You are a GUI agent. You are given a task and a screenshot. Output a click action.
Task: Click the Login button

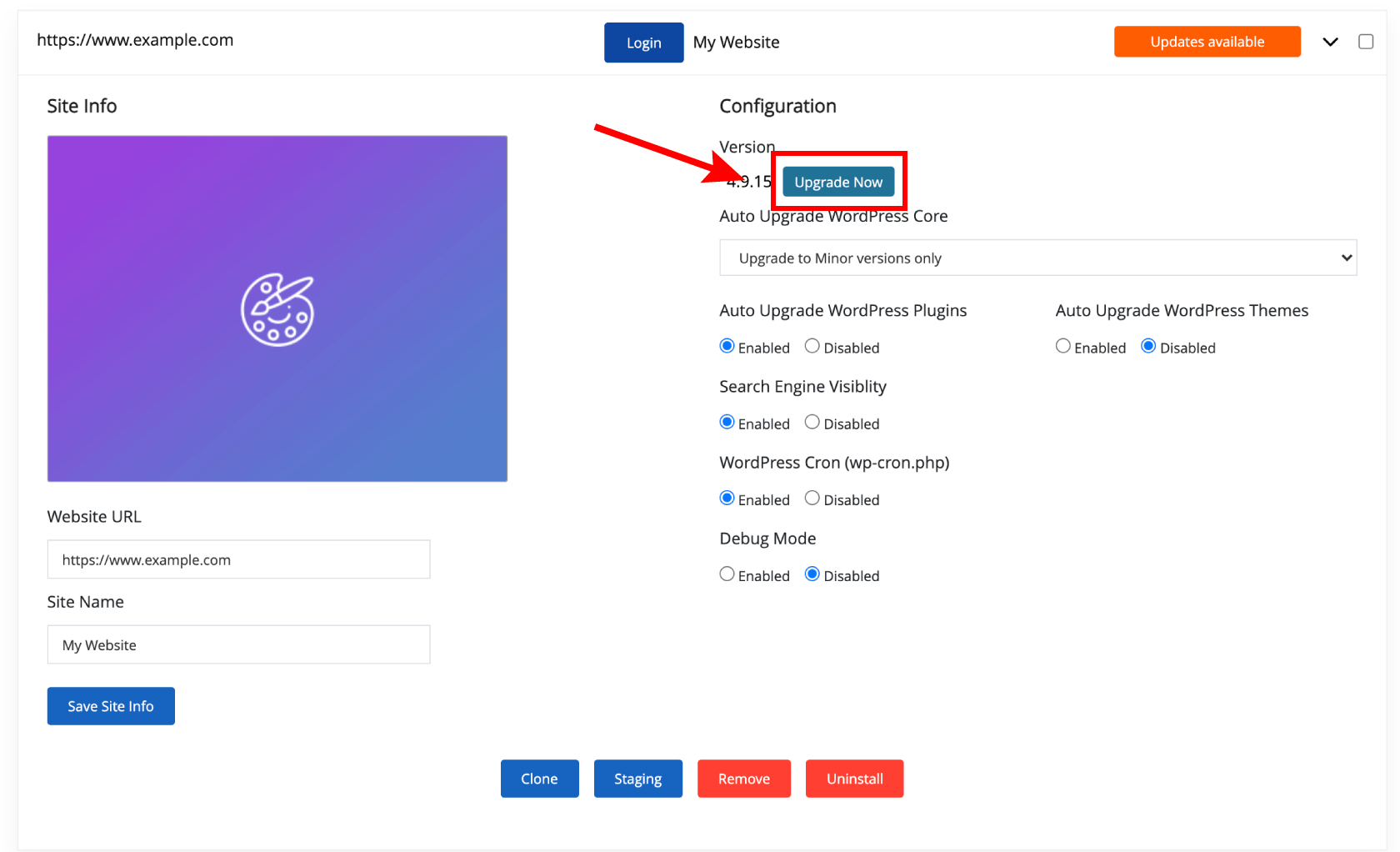(643, 43)
